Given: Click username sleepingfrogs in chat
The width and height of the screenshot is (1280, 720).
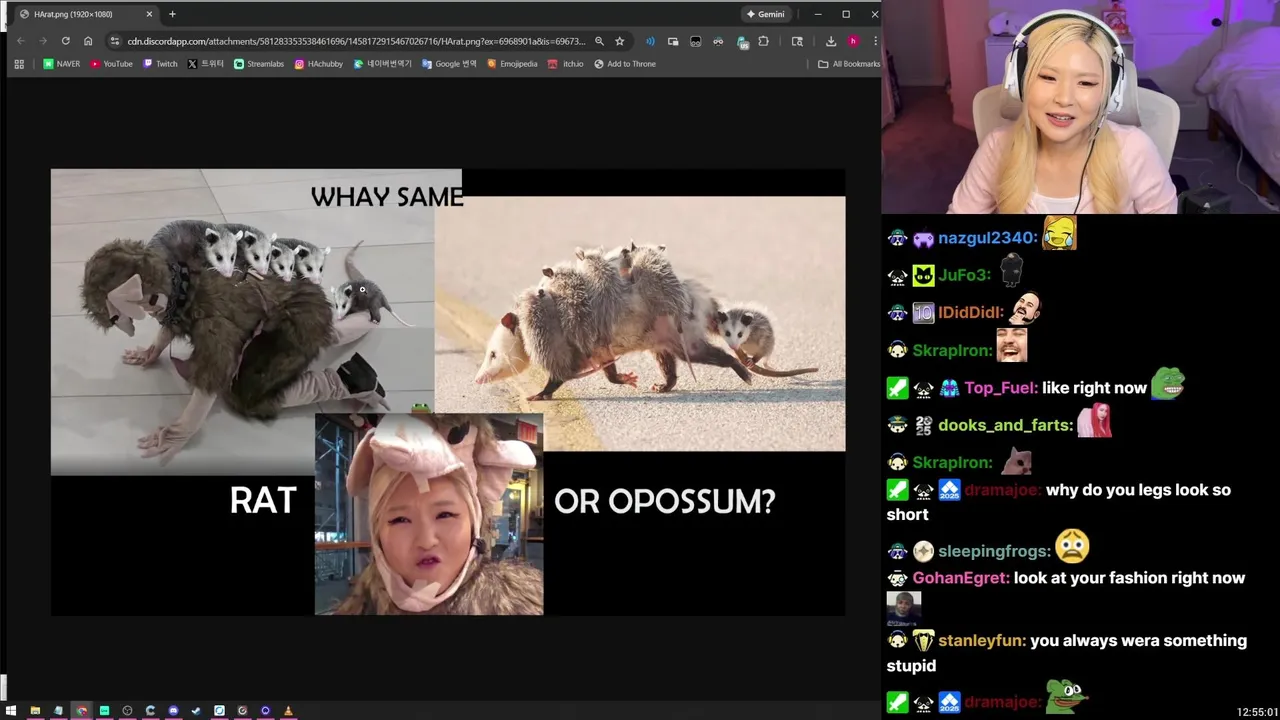Looking at the screenshot, I should pos(991,551).
